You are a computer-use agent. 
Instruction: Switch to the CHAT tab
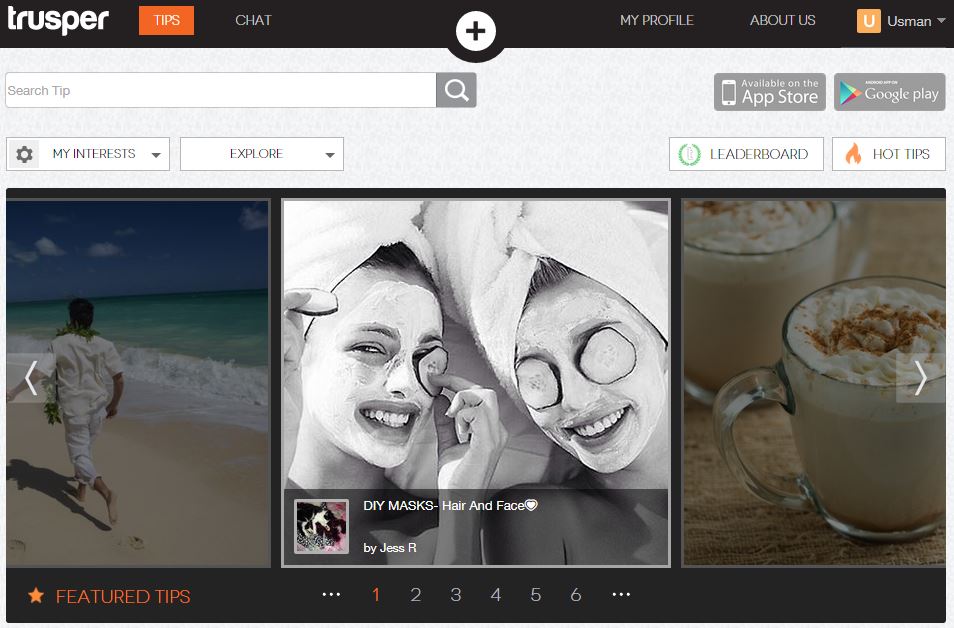coord(253,20)
